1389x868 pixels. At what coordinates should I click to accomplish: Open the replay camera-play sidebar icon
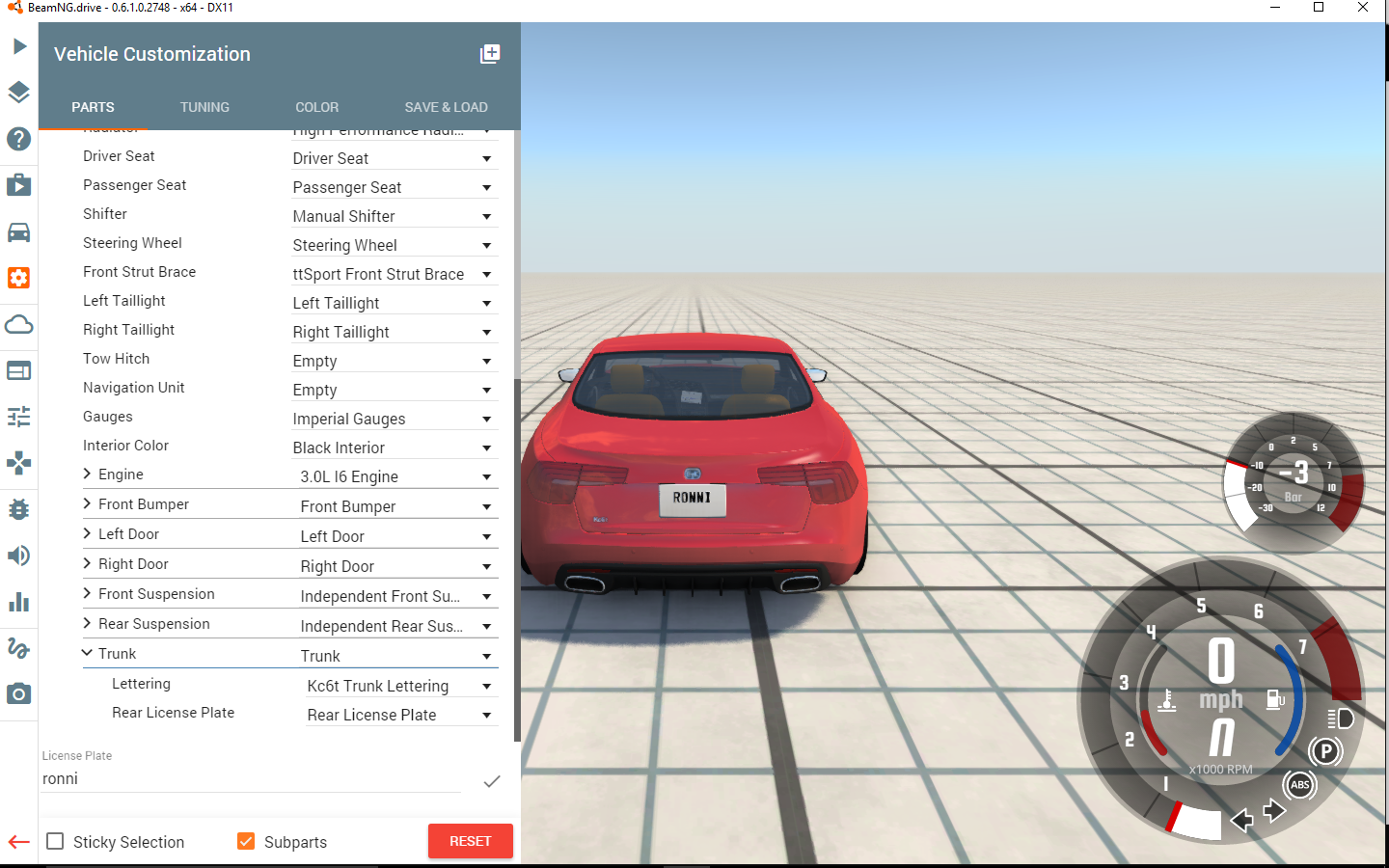point(19,185)
